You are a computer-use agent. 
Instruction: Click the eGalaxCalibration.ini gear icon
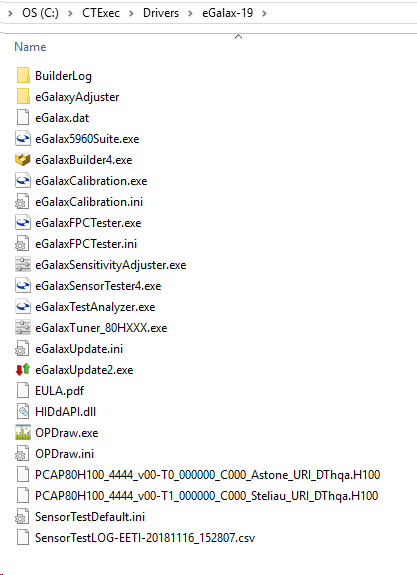(x=22, y=202)
